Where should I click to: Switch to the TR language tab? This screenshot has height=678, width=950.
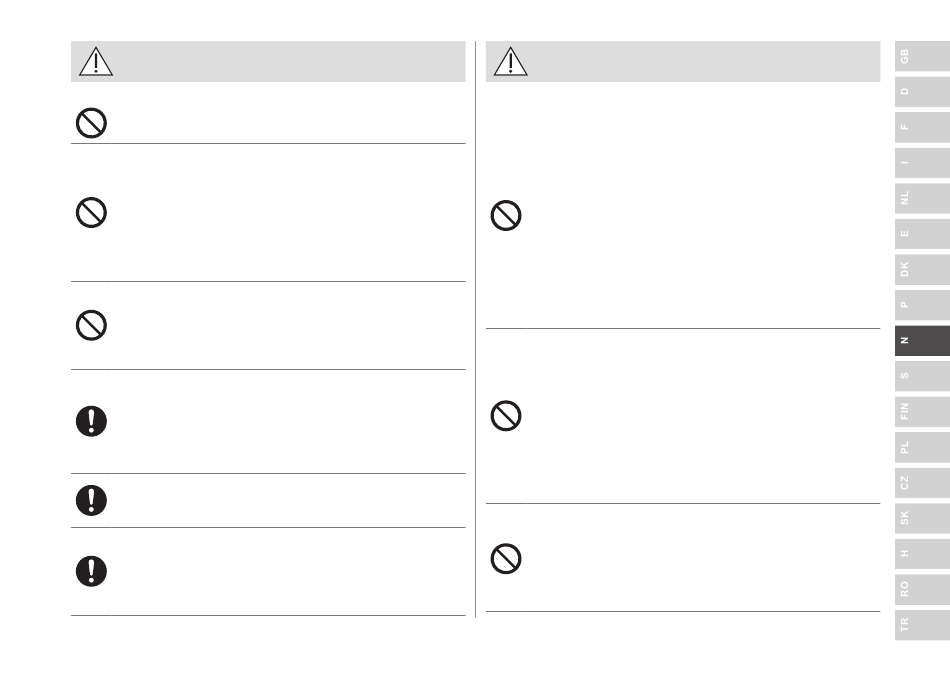click(922, 625)
